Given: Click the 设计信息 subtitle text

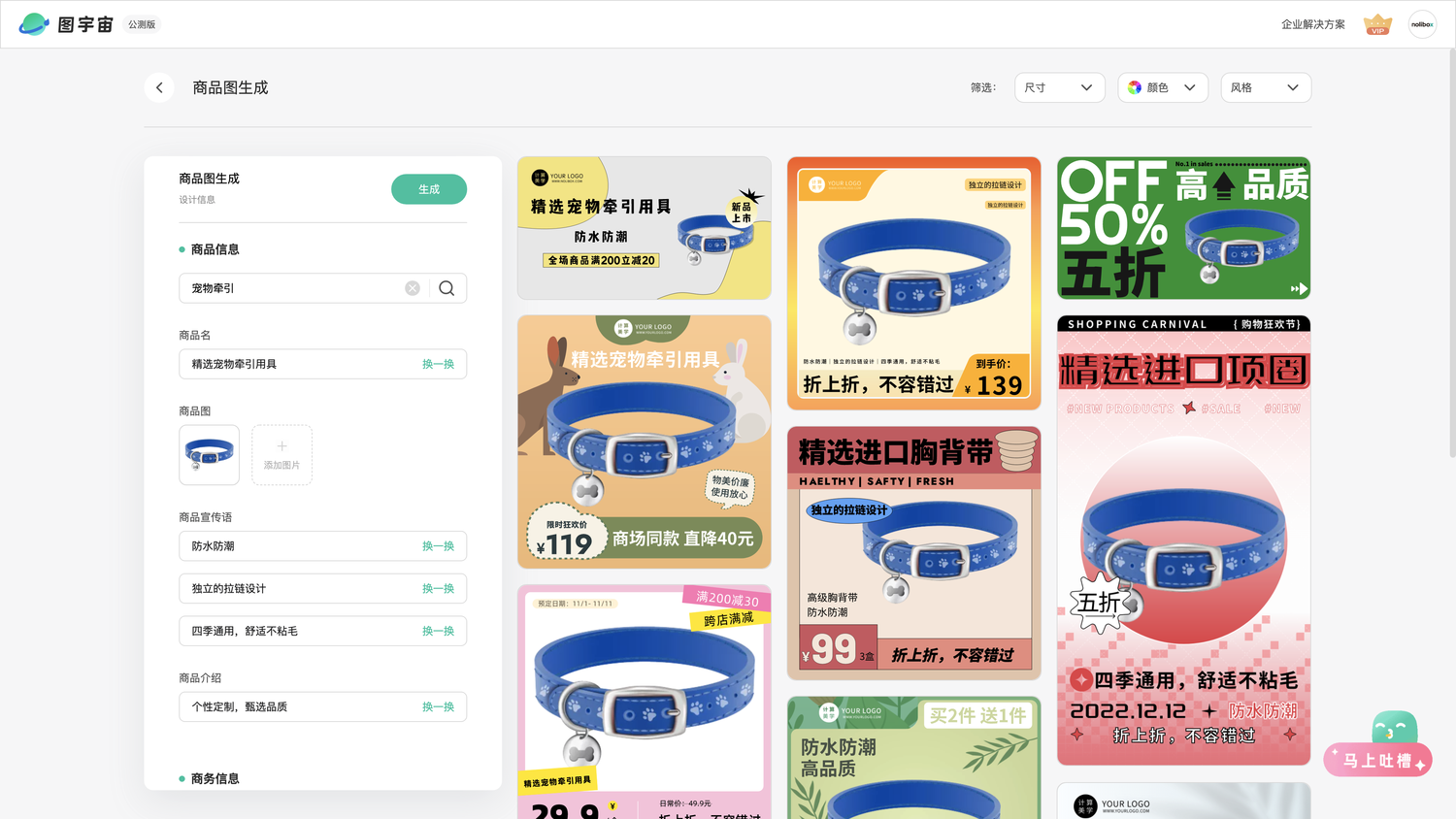Looking at the screenshot, I should (197, 200).
